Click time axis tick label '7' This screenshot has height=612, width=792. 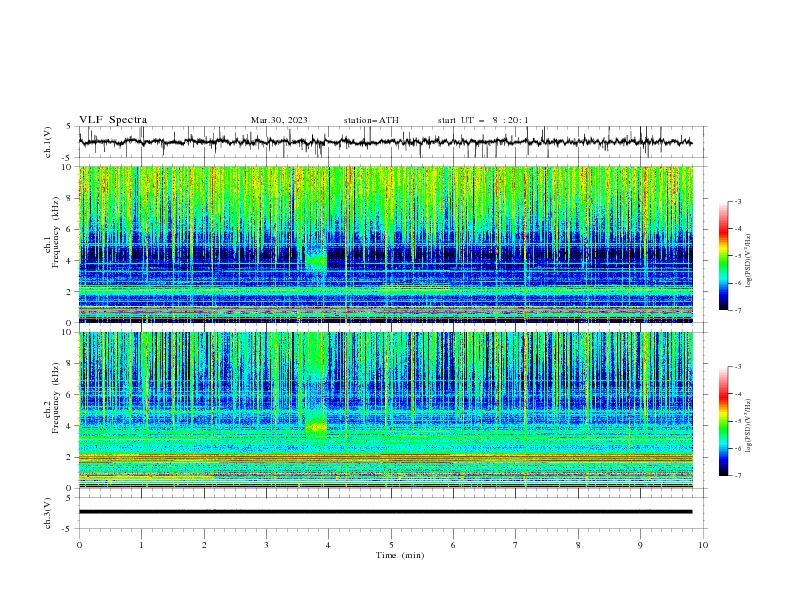point(516,545)
